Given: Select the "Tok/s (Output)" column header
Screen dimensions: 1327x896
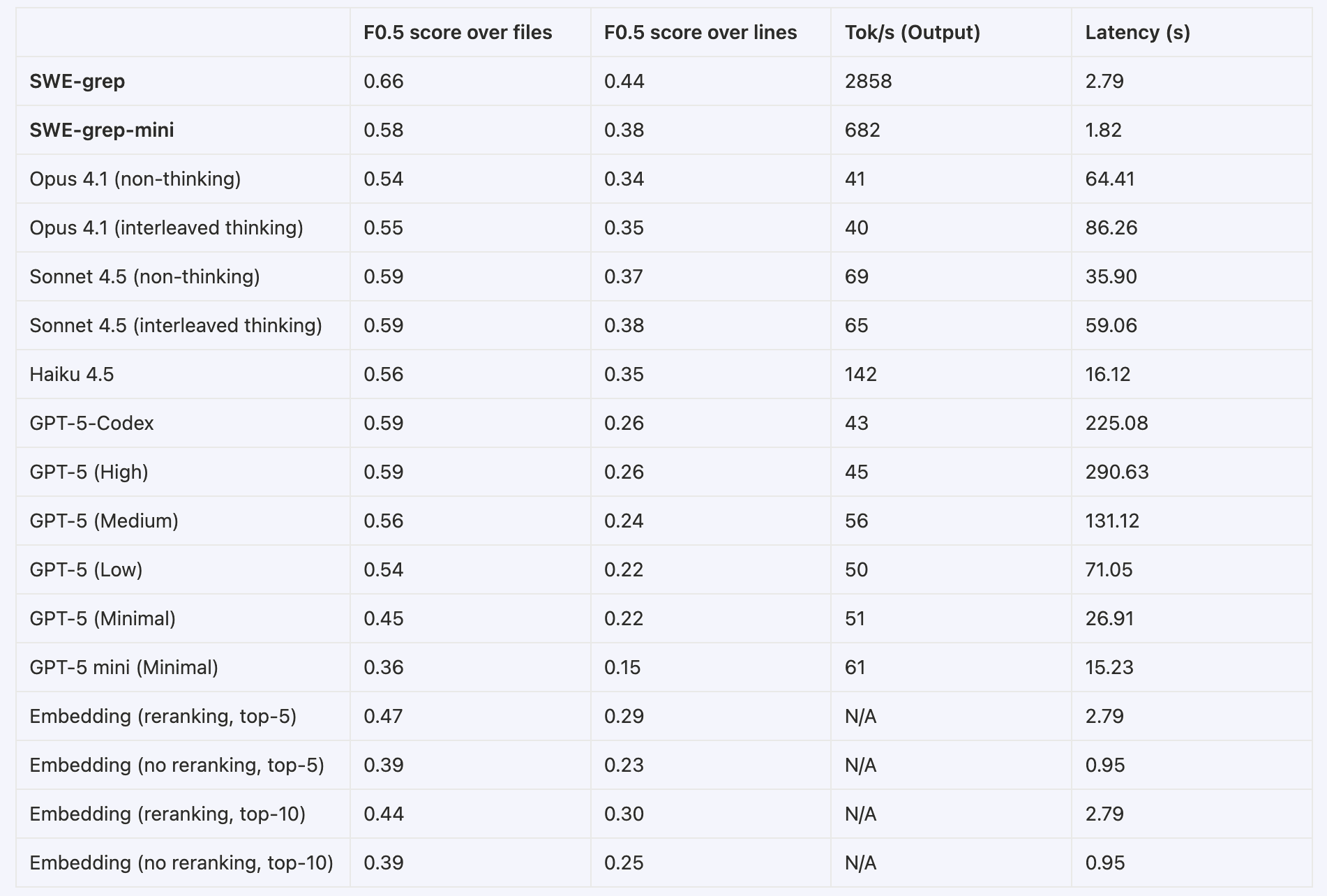Looking at the screenshot, I should (x=913, y=33).
